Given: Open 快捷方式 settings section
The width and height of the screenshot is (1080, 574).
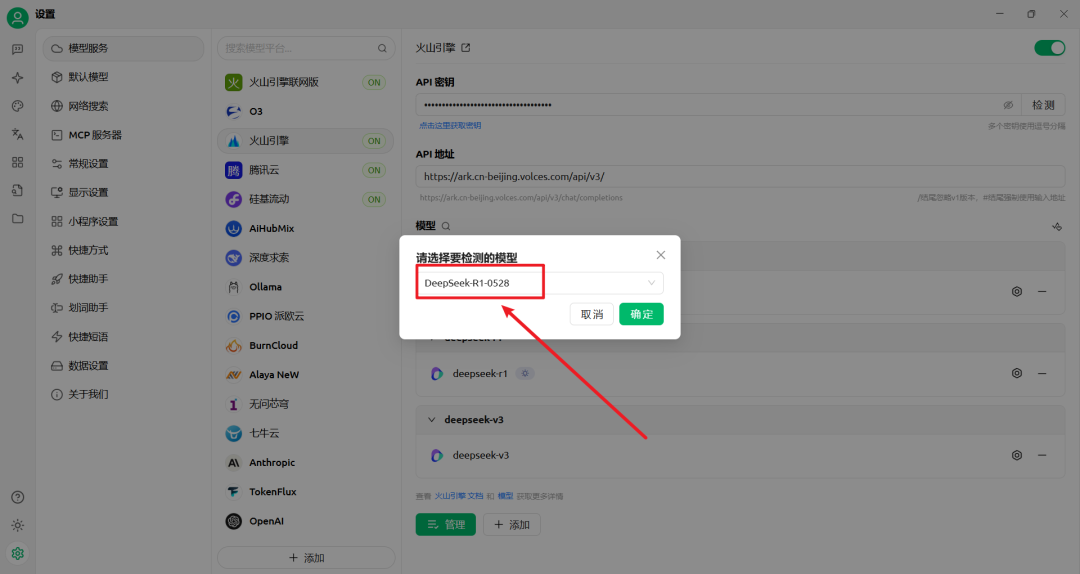Looking at the screenshot, I should click(123, 251).
